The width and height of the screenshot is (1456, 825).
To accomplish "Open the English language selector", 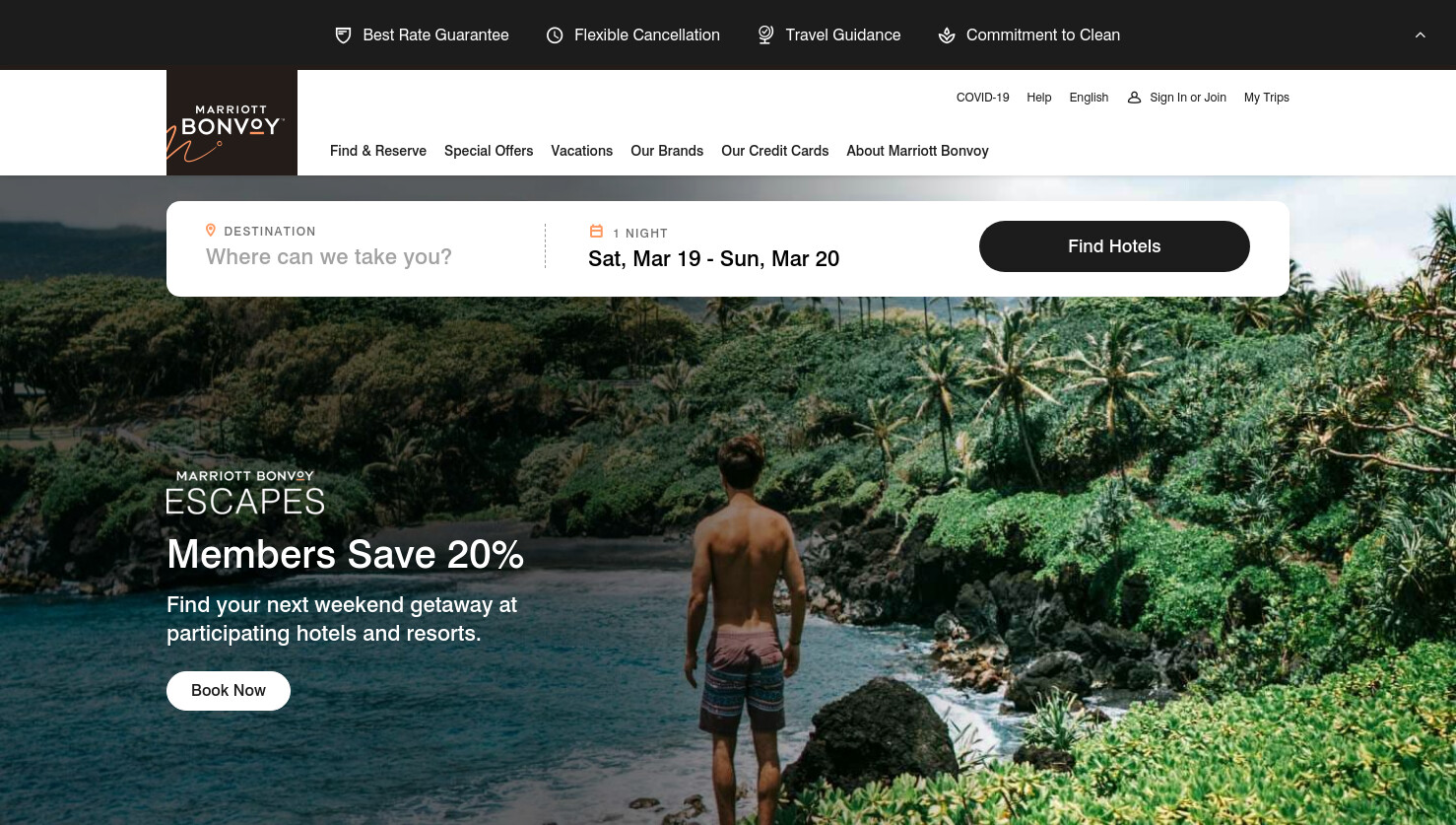I will click(x=1089, y=98).
